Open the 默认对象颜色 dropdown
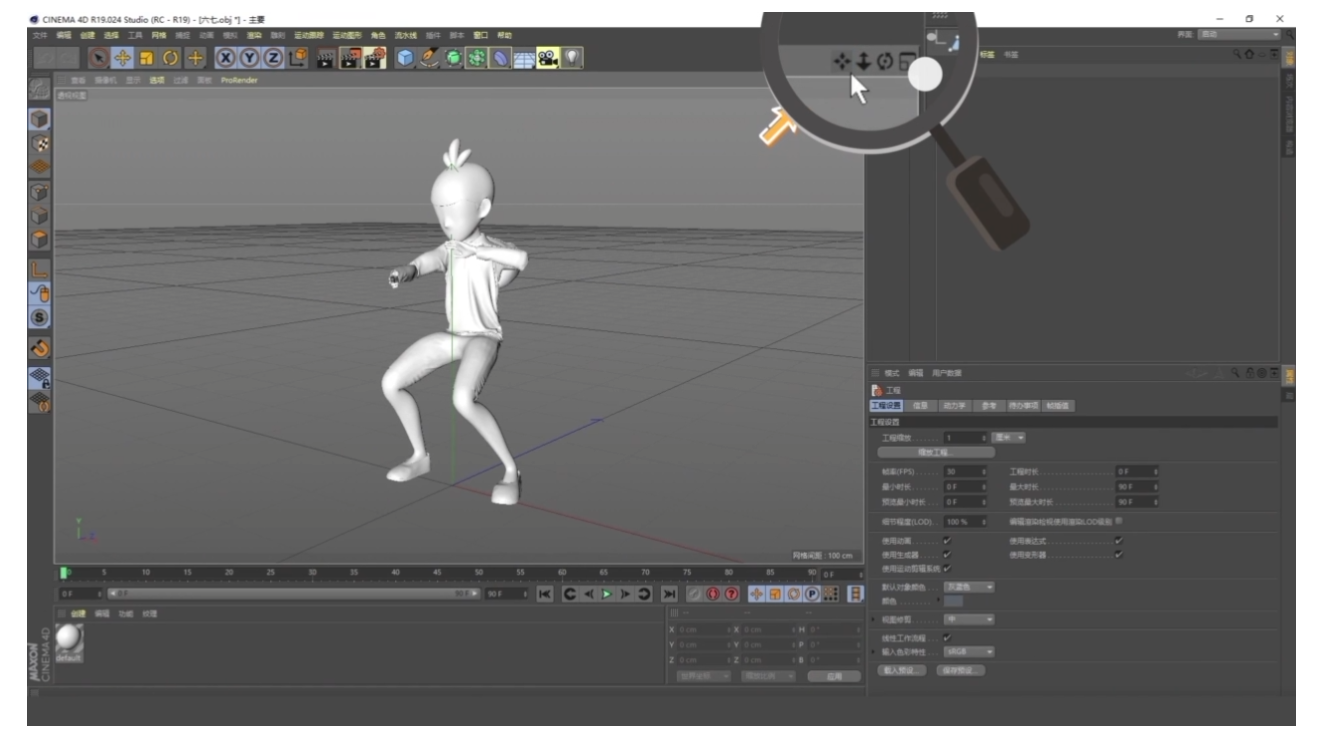Screen dimensions: 1327x747 (x=969, y=587)
